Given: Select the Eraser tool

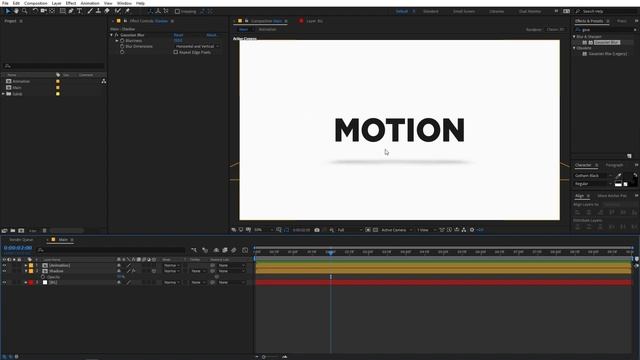Looking at the screenshot, I should [107, 11].
